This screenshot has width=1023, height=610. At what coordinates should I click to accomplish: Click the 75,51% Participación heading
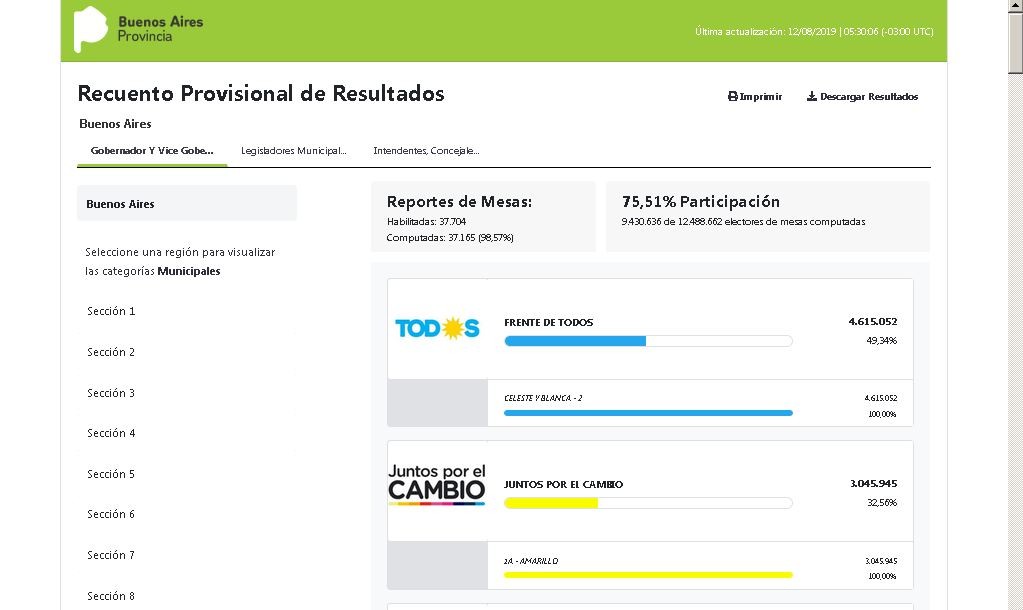(701, 202)
